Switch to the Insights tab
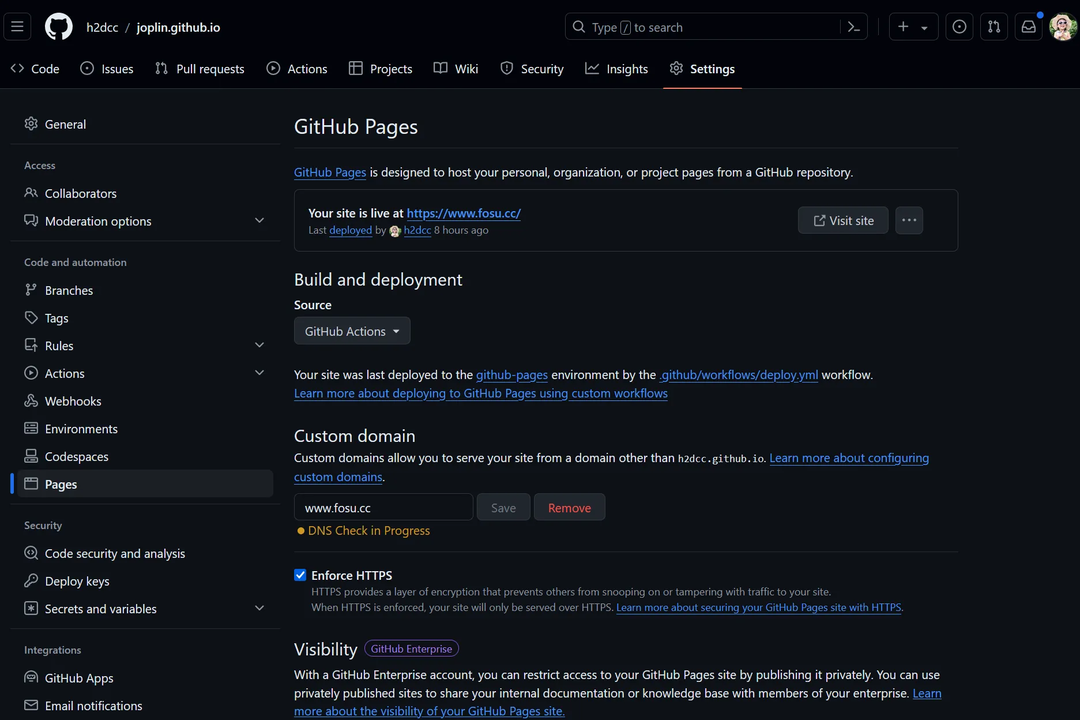 (617, 69)
